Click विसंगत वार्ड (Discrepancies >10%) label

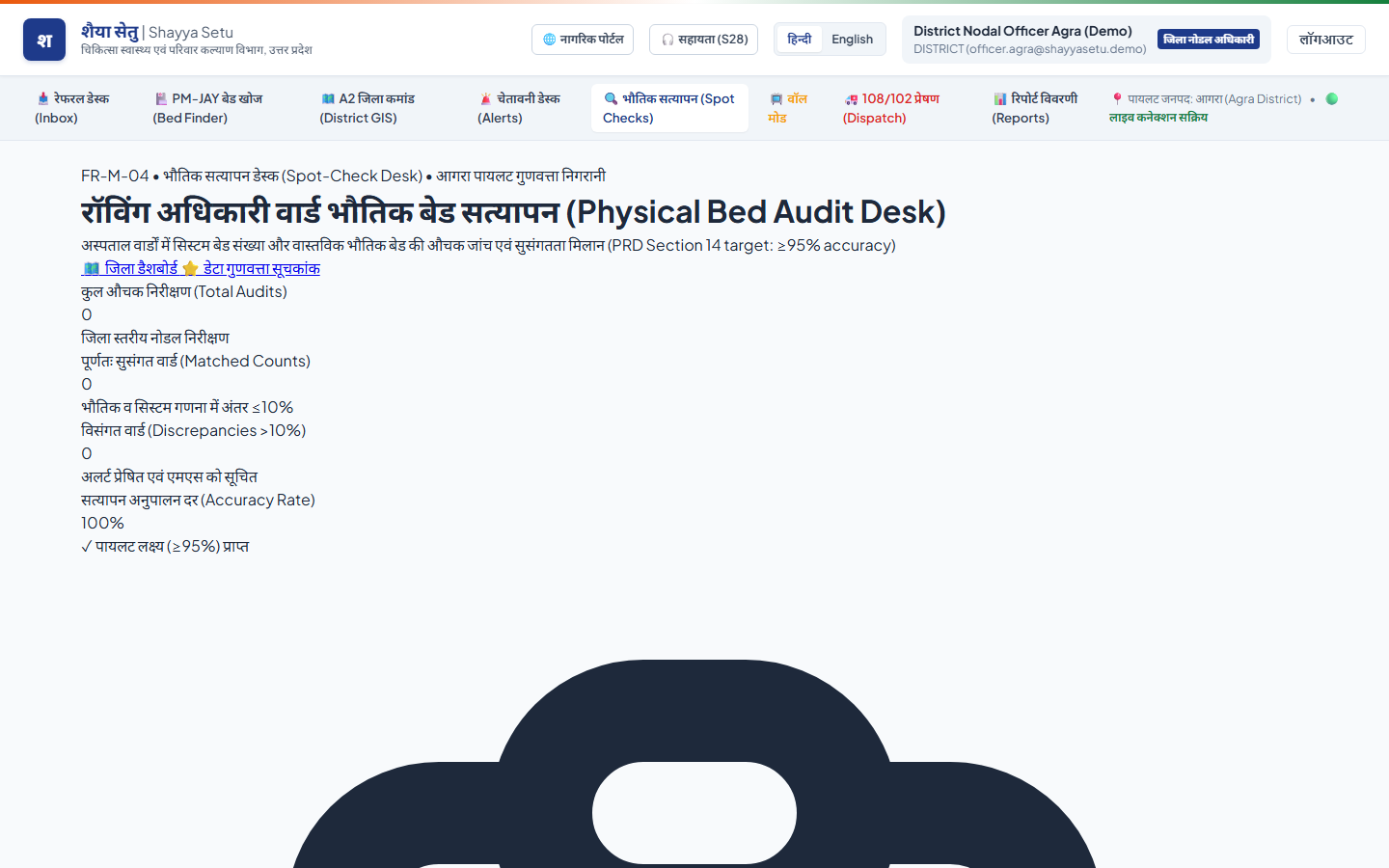(x=193, y=430)
